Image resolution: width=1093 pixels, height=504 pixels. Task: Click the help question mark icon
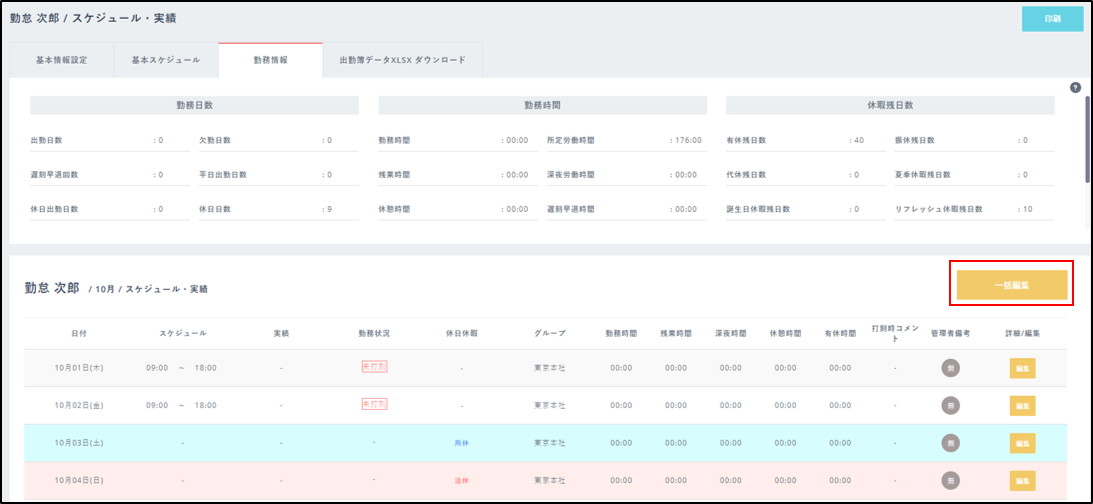1075,88
